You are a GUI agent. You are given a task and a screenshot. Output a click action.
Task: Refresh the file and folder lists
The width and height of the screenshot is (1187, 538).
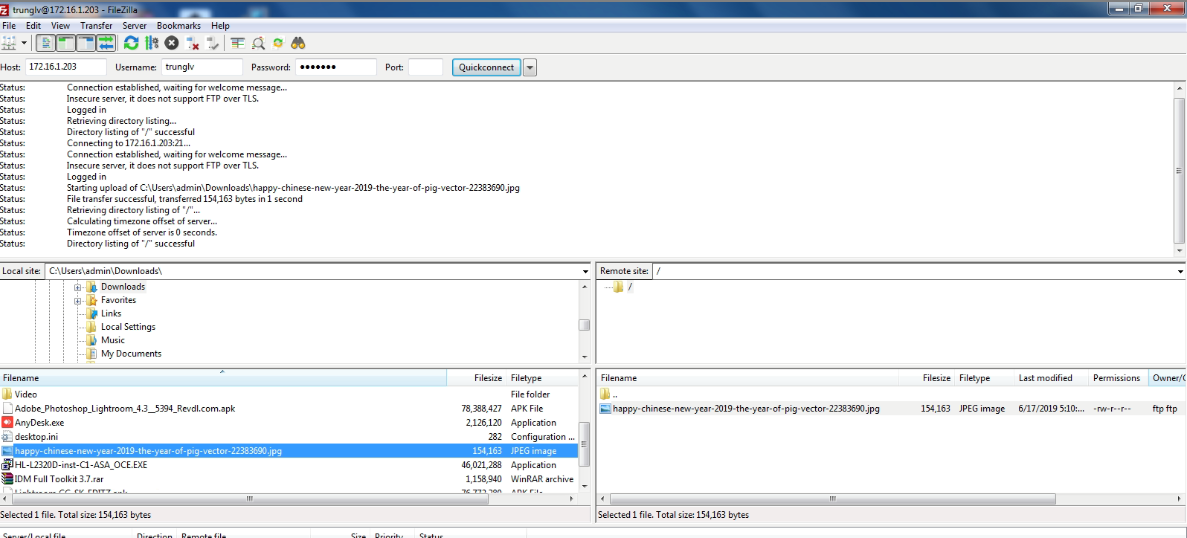pos(131,43)
